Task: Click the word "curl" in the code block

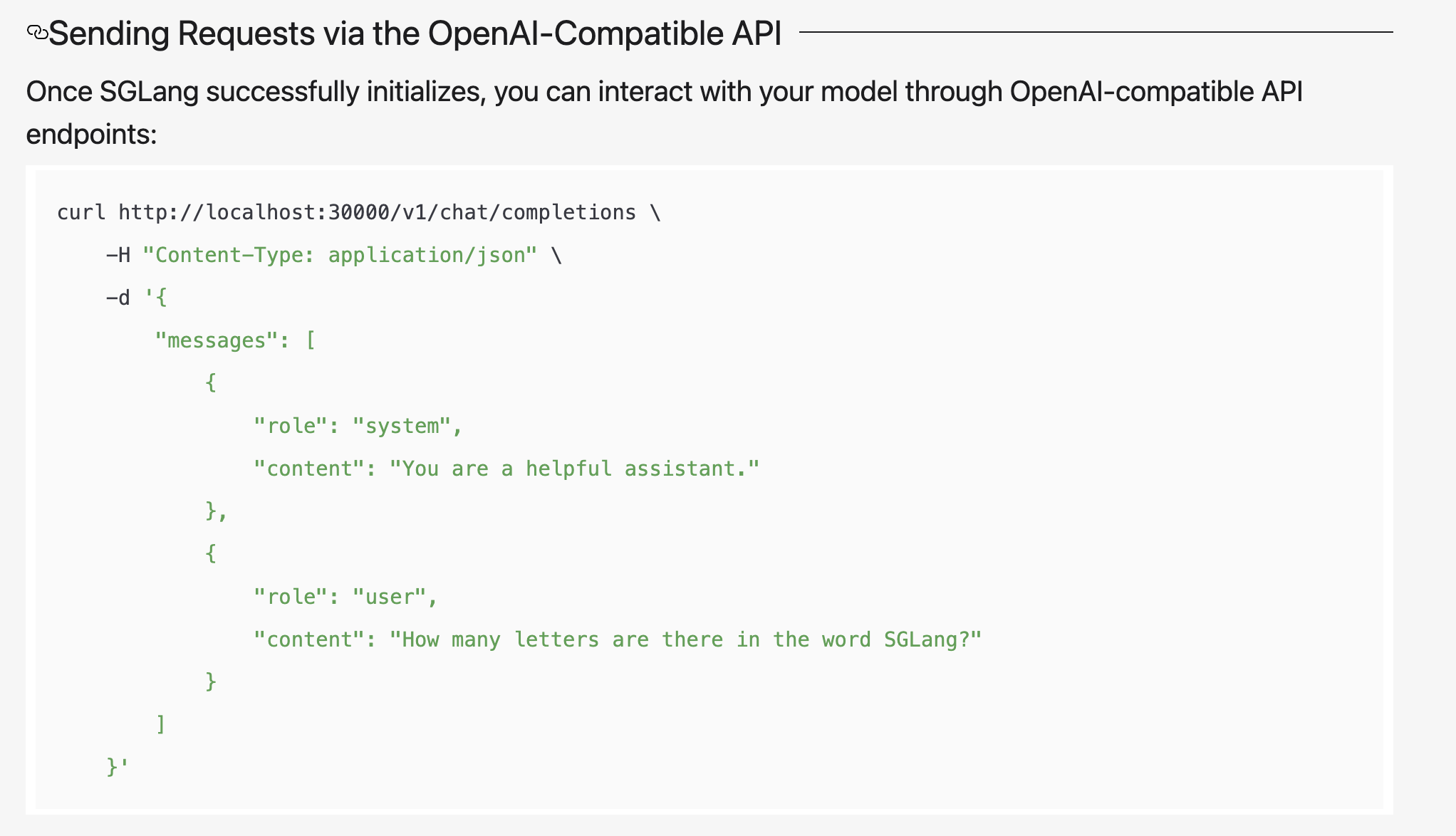Action: point(80,212)
